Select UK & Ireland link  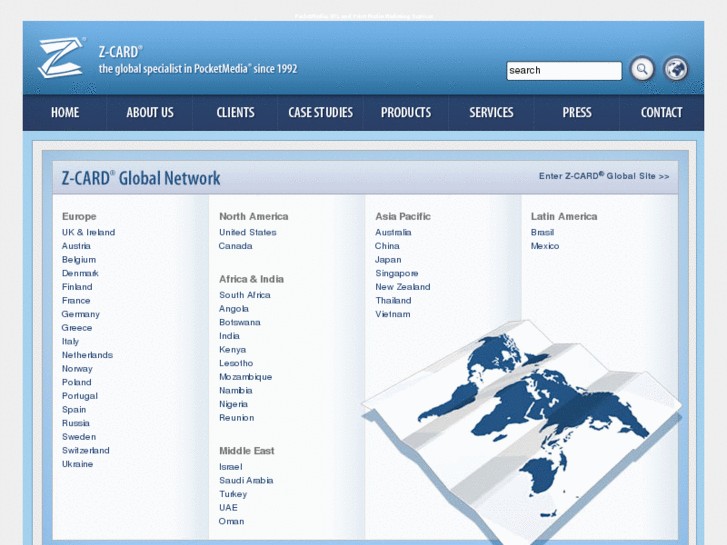pyautogui.click(x=89, y=232)
